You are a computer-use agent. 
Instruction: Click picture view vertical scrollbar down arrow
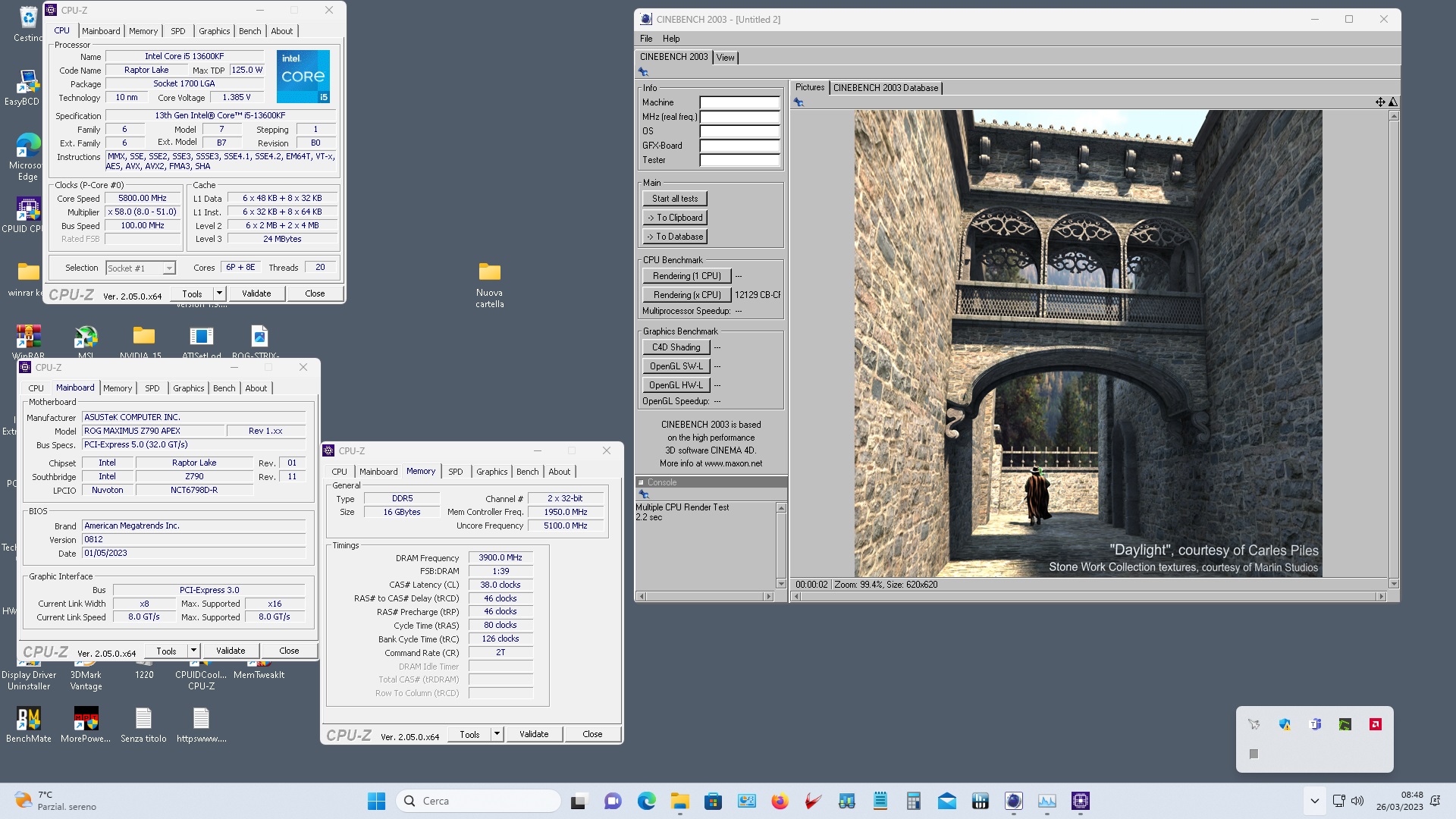click(x=1393, y=584)
